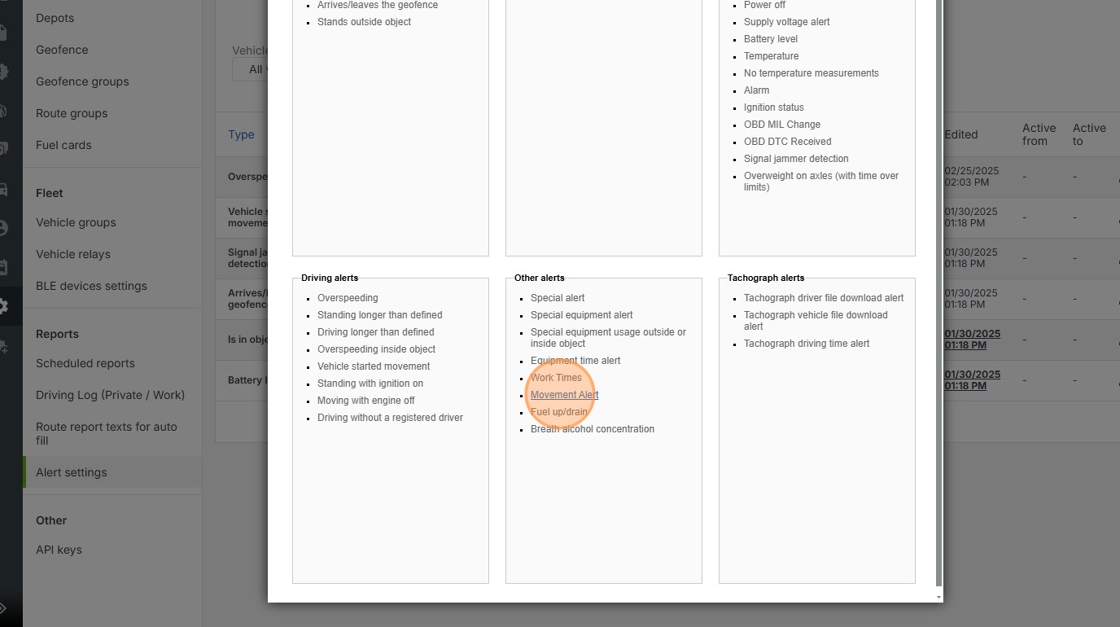Choose the Power off alert

[764, 5]
